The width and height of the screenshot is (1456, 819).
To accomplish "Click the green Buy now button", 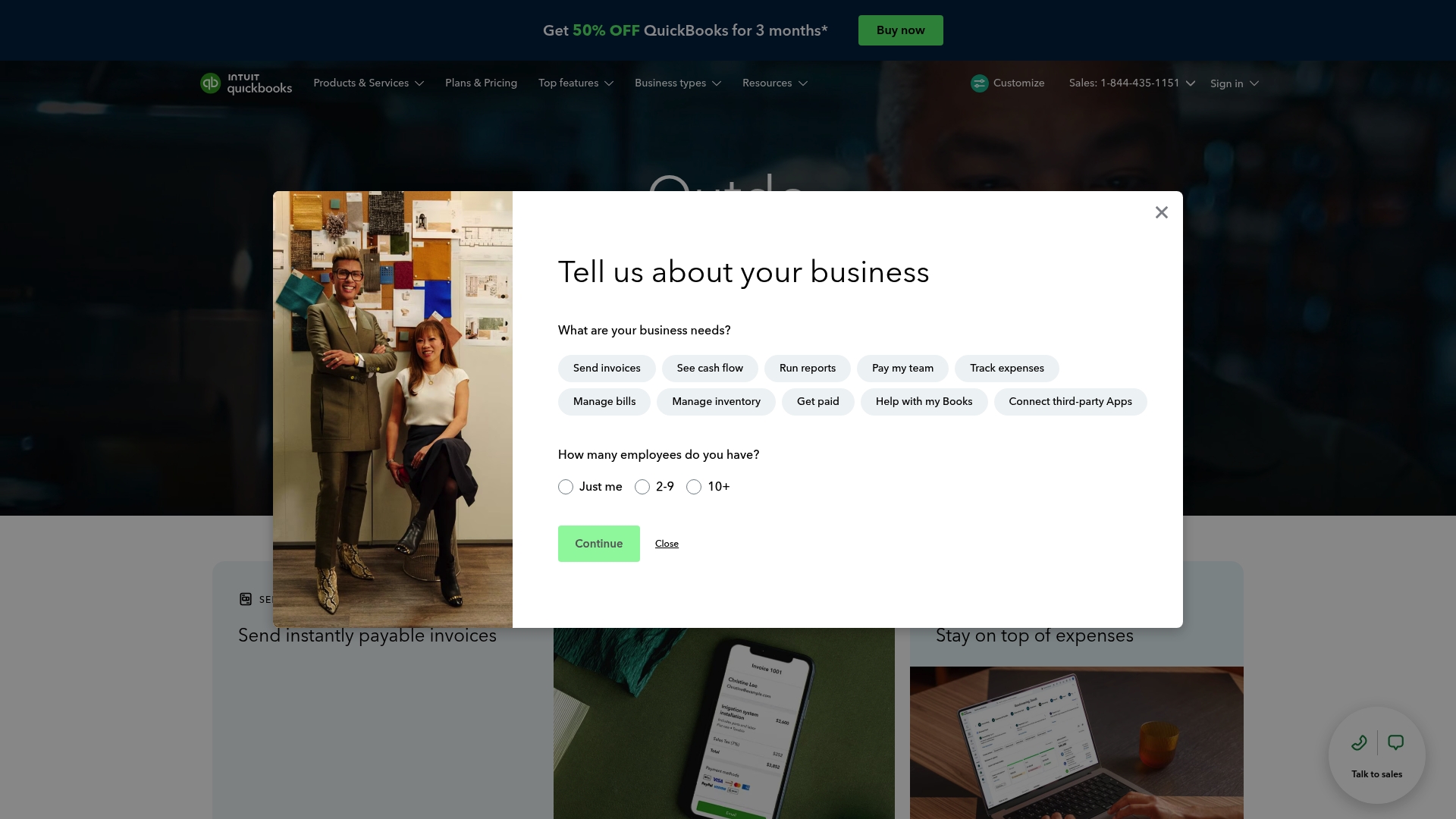I will point(900,30).
